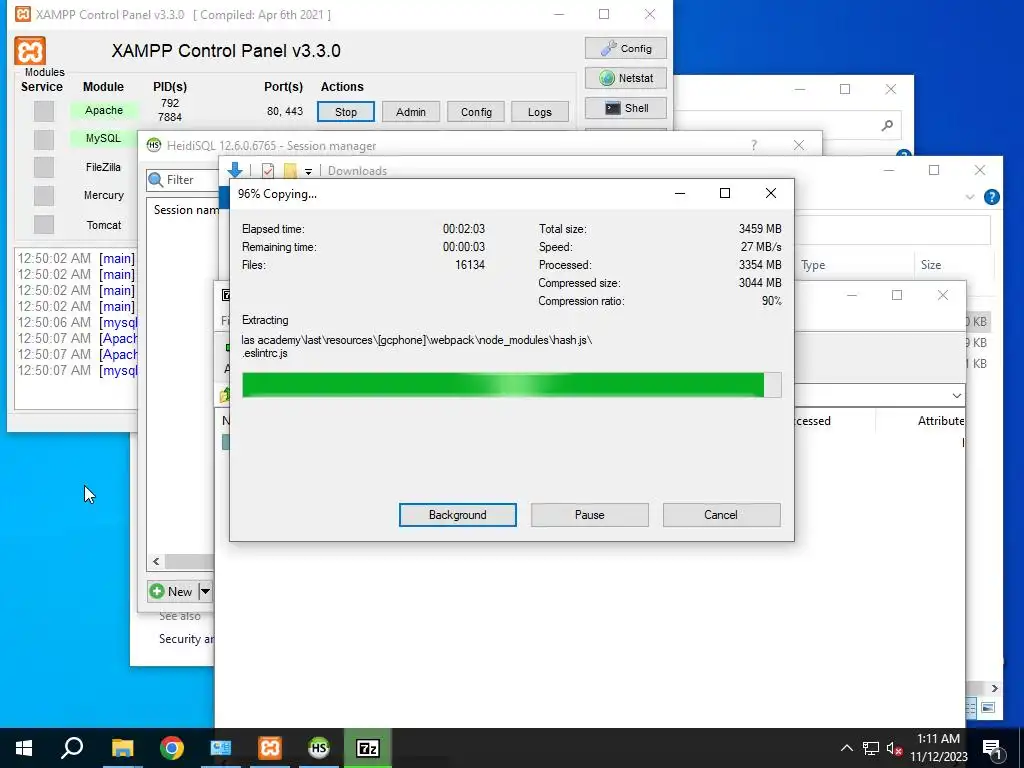Click the HeidiSQL icon in session manager title

tap(153, 145)
